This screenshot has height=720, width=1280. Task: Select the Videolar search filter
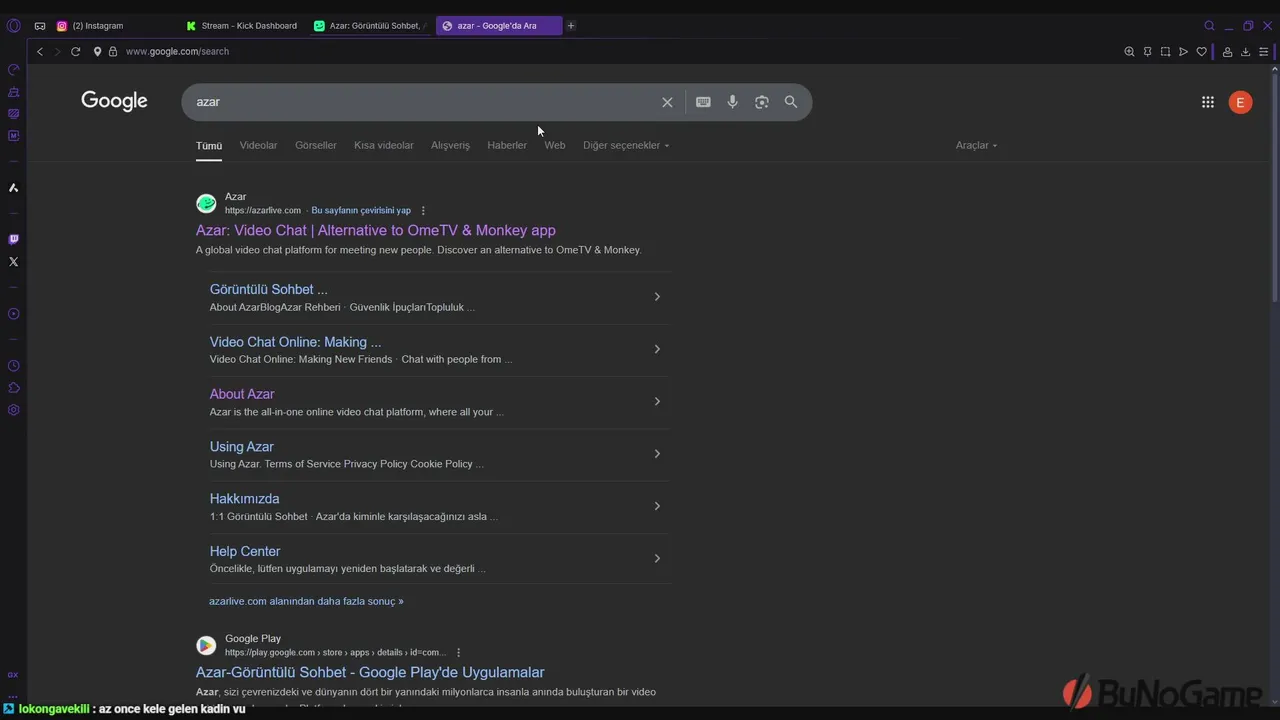pos(258,145)
